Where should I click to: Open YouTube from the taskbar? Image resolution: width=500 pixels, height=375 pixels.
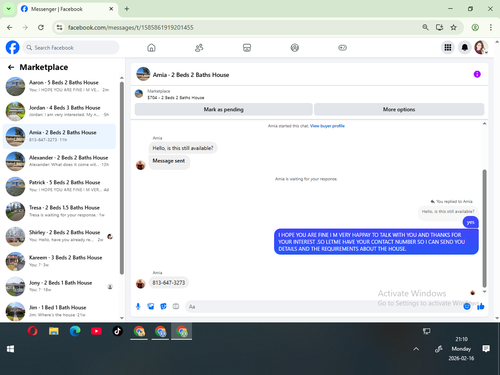pos(96,331)
